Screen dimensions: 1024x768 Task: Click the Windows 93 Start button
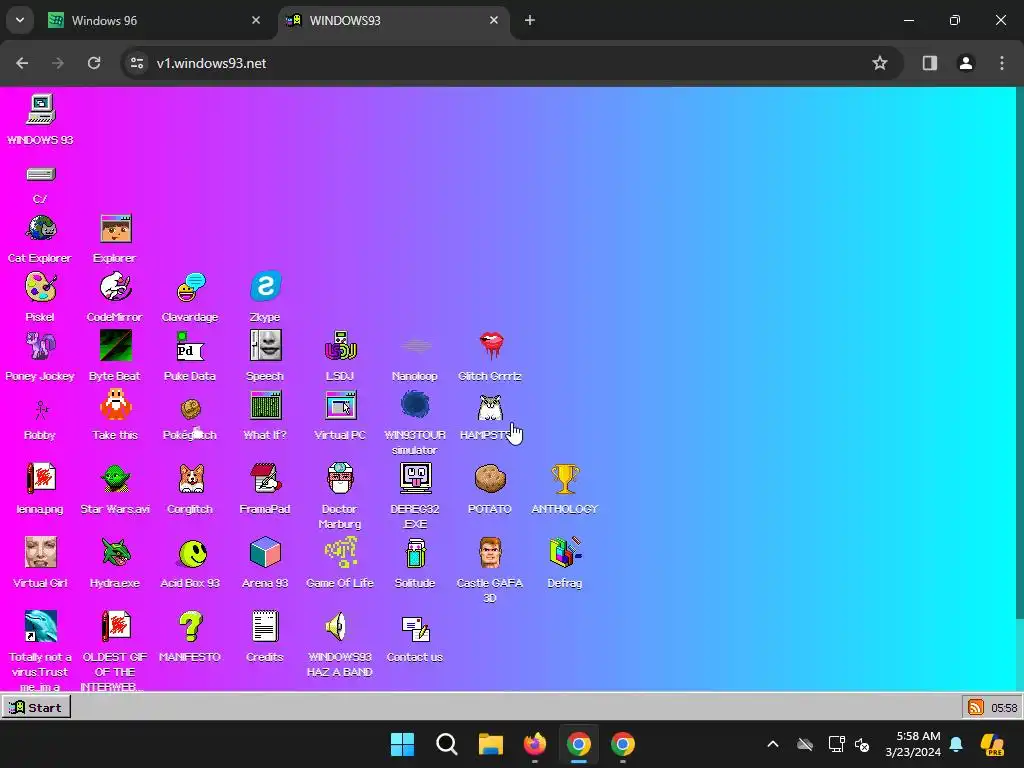point(36,707)
